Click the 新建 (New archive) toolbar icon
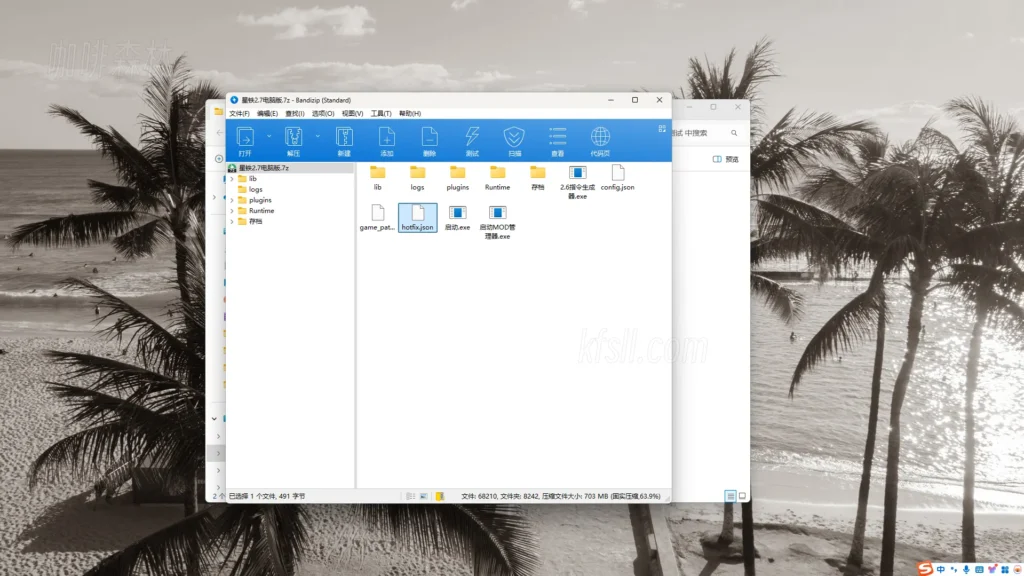Viewport: 1024px width, 576px height. (x=344, y=138)
